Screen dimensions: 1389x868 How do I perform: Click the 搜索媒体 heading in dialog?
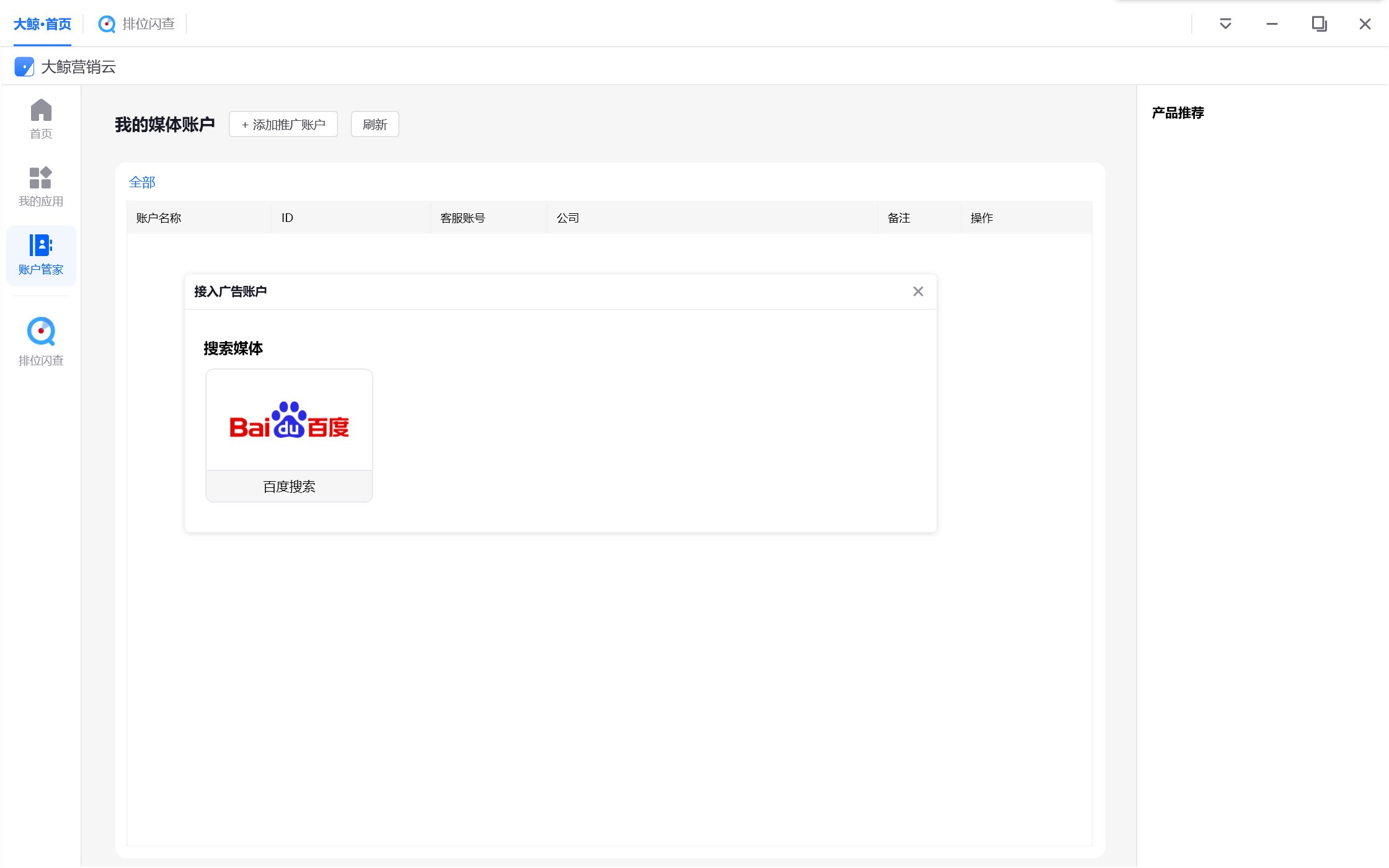tap(233, 348)
